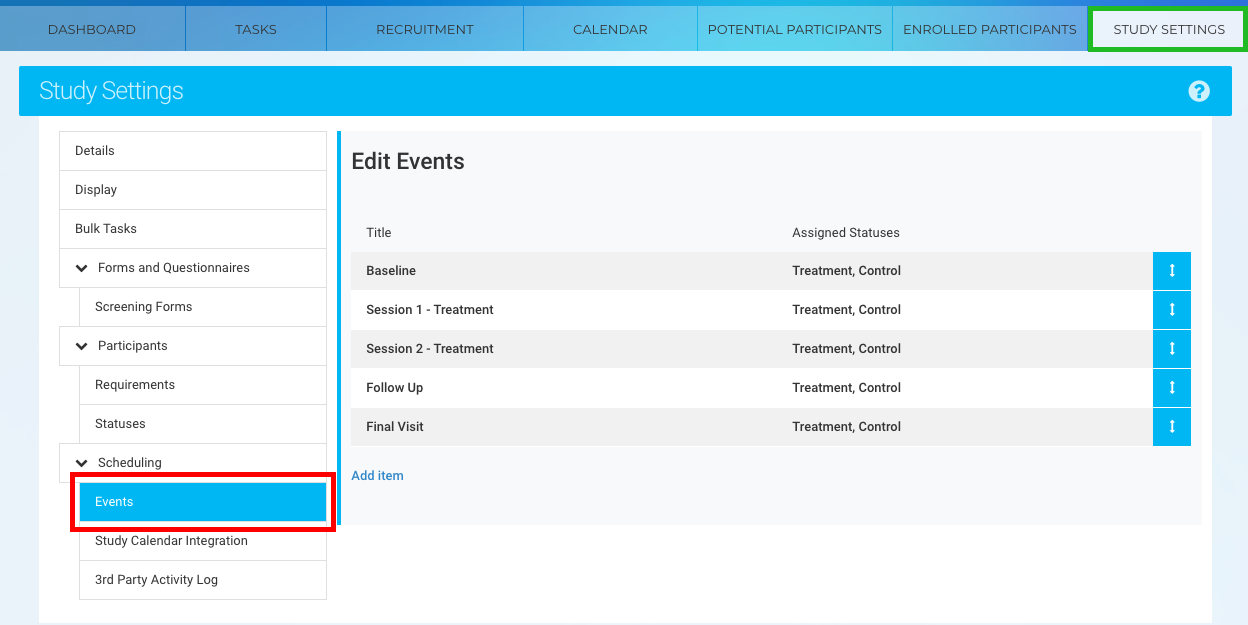Open the Details settings page

pyautogui.click(x=95, y=151)
